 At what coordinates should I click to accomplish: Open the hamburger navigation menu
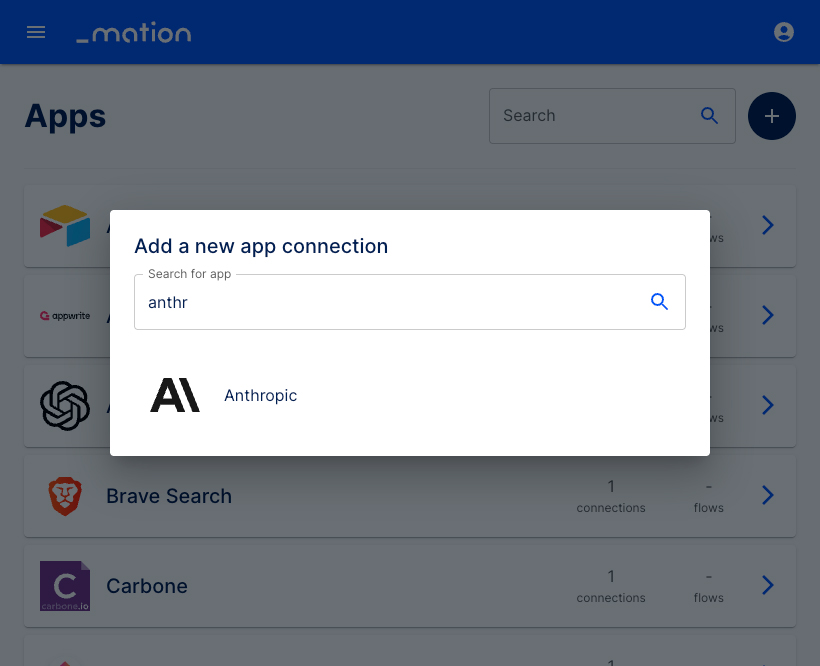[x=36, y=32]
